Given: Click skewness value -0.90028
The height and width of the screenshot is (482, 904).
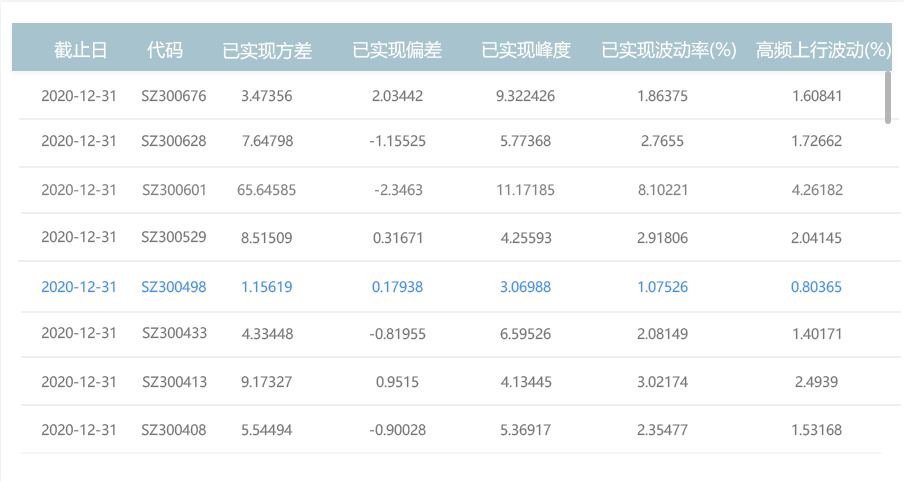Looking at the screenshot, I should (398, 429).
